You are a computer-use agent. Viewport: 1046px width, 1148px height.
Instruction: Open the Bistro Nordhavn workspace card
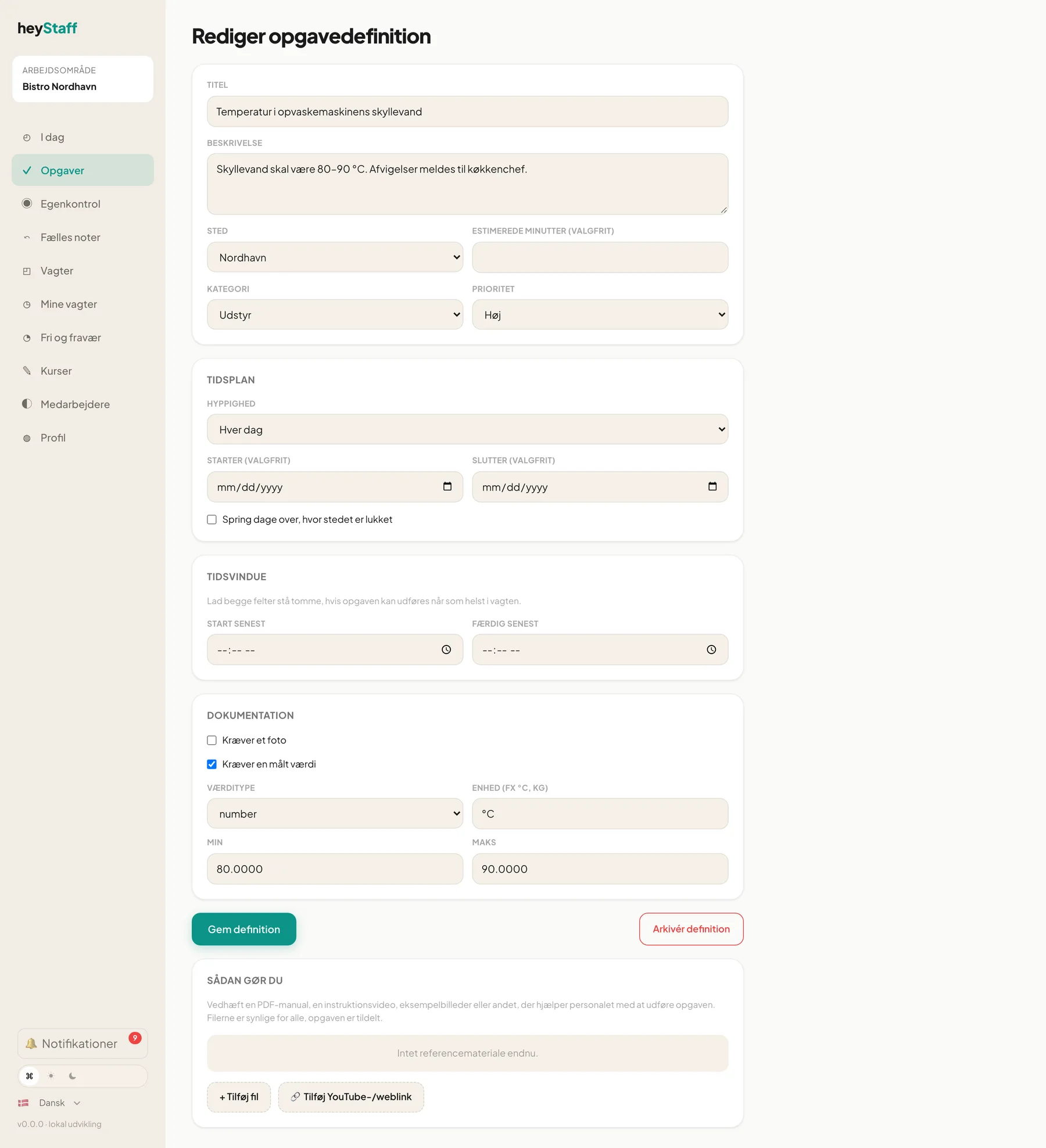coord(83,79)
